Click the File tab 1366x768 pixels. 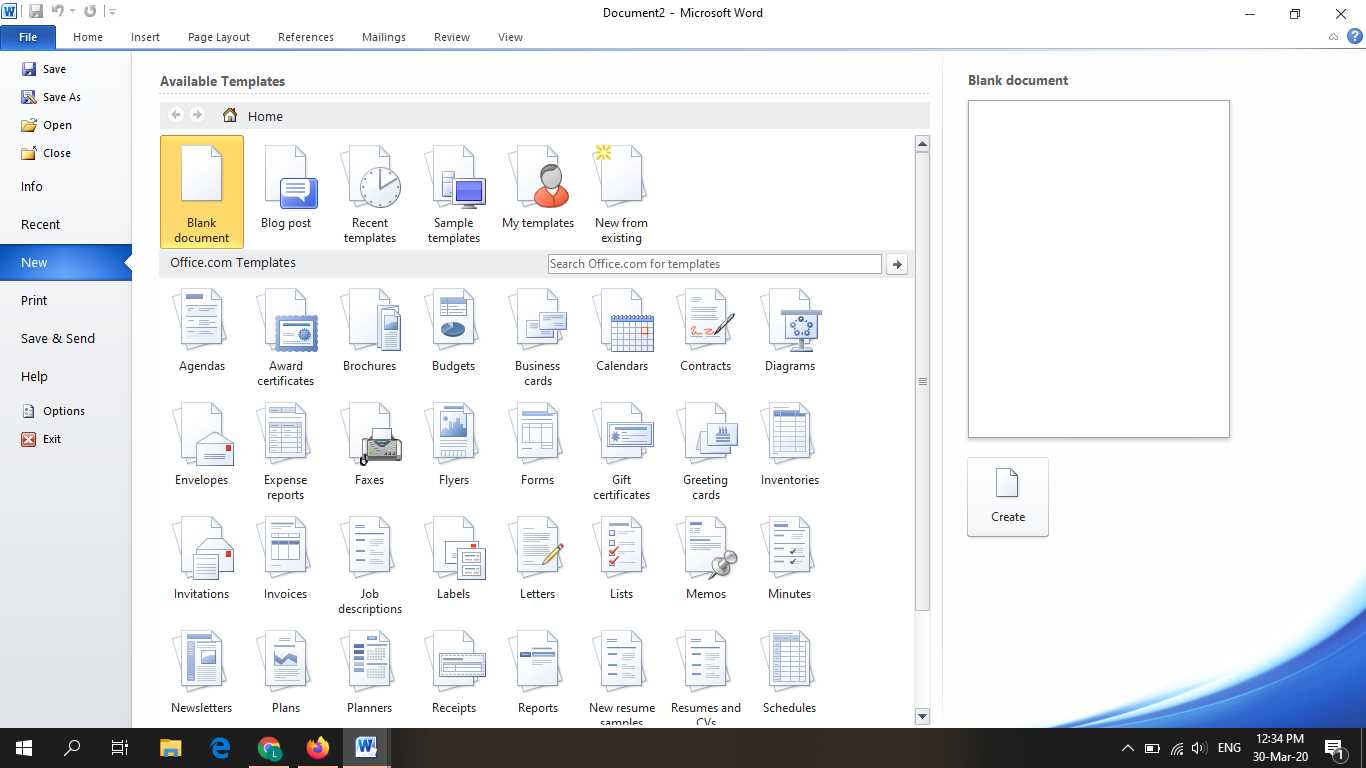28,37
